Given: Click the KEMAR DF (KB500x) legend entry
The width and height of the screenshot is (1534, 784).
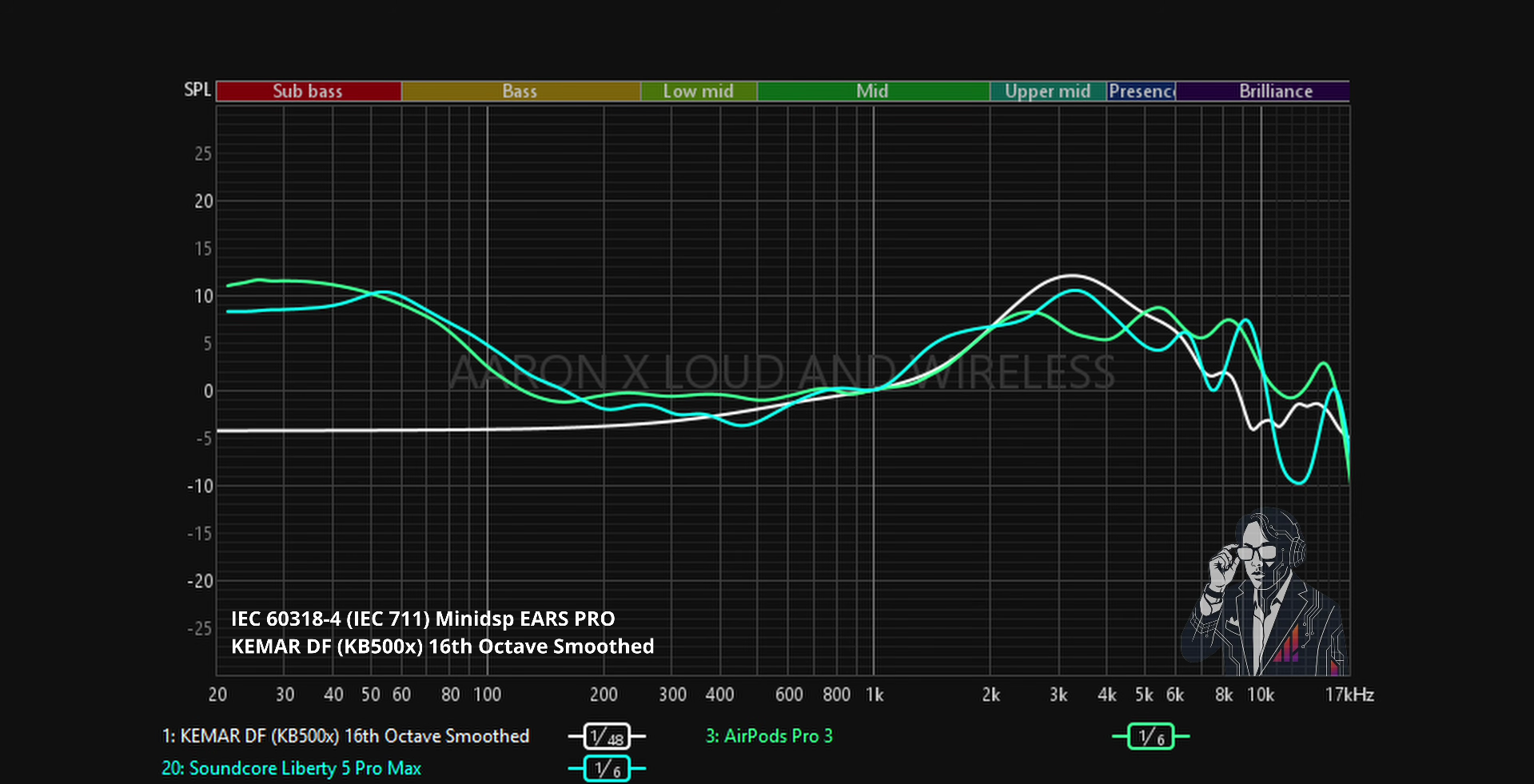Looking at the screenshot, I should 345,736.
